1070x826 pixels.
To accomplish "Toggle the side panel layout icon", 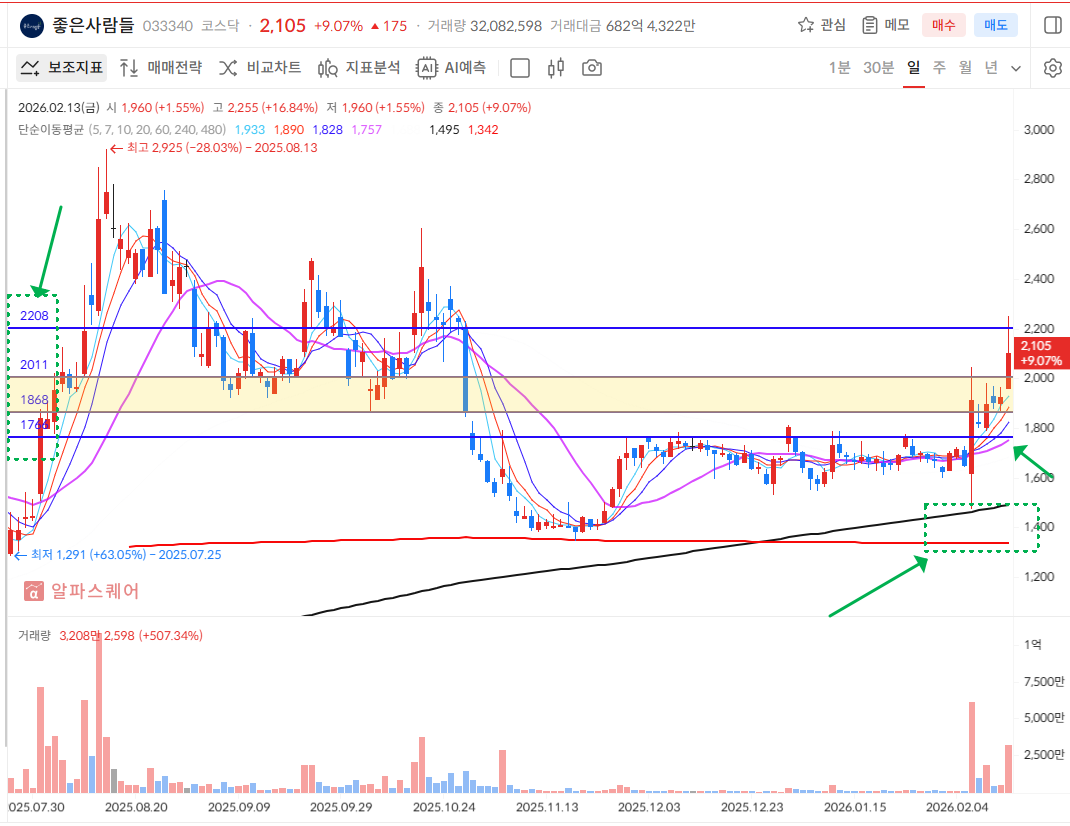I will click(1051, 25).
